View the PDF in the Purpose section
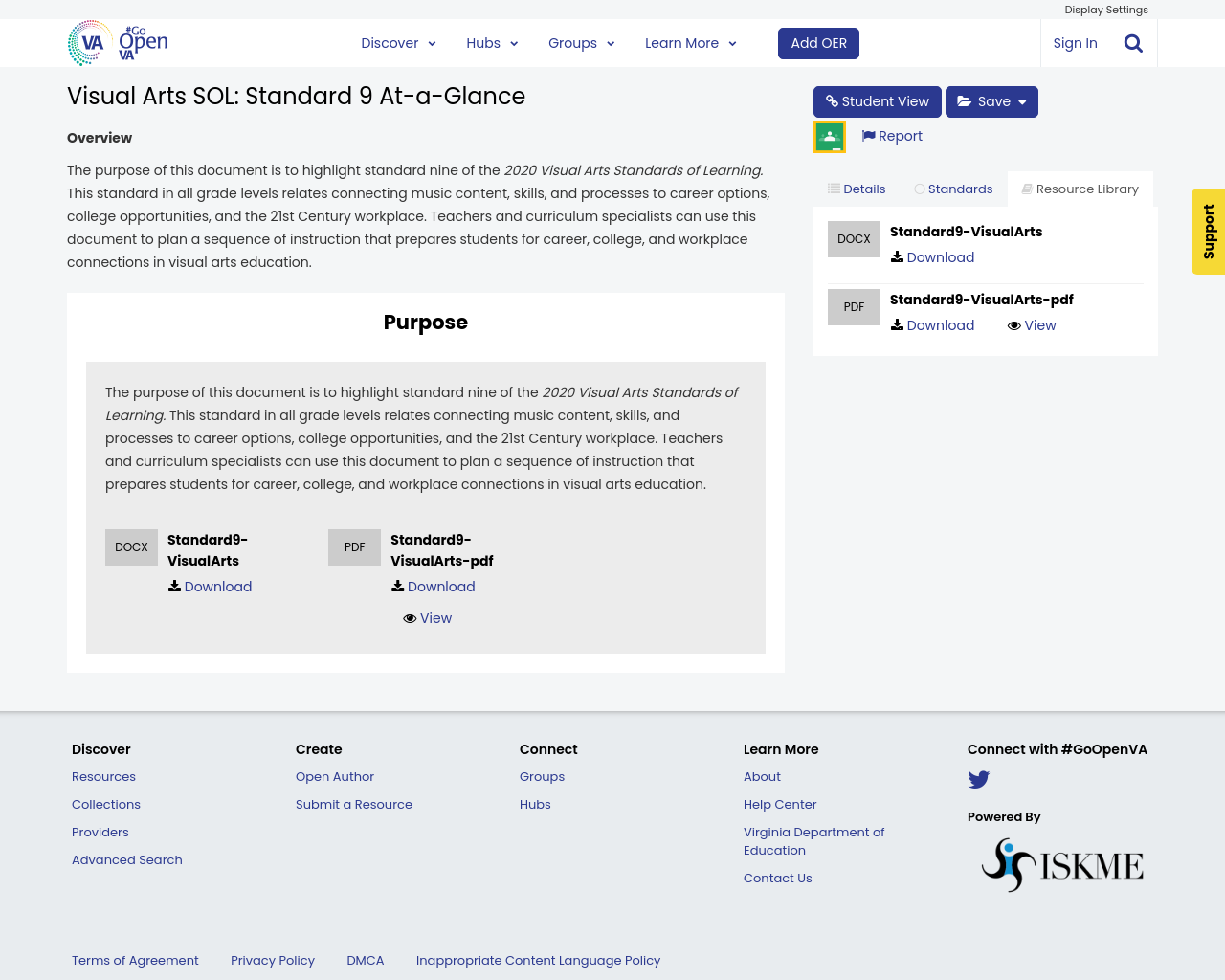This screenshot has height=980, width=1225. point(427,618)
